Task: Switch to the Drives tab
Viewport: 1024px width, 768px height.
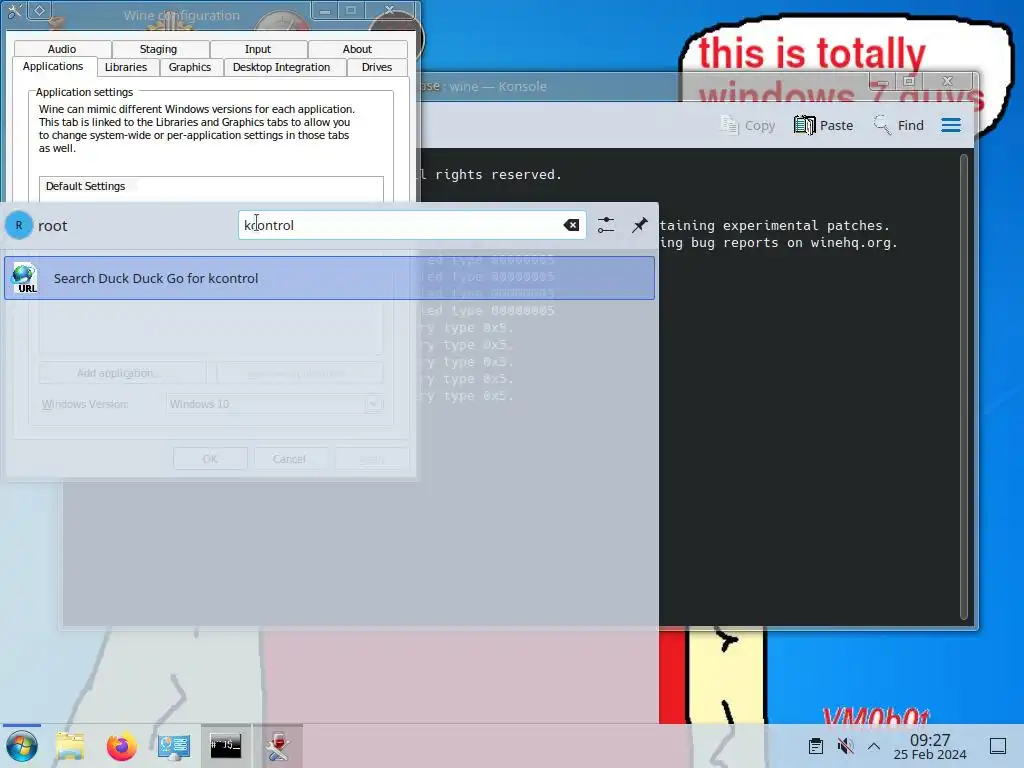Action: point(377,67)
